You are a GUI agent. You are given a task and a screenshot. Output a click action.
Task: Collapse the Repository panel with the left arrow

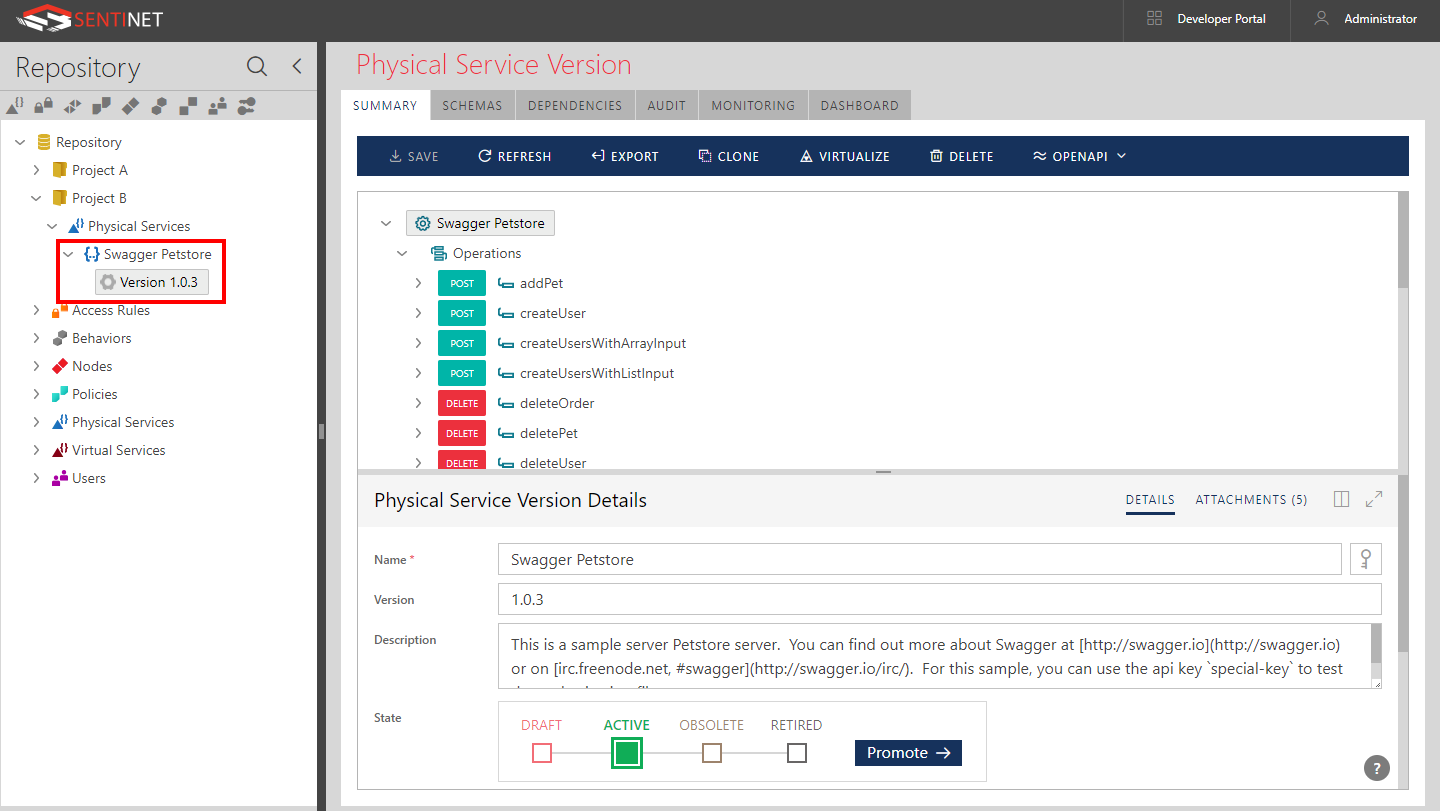(x=297, y=67)
